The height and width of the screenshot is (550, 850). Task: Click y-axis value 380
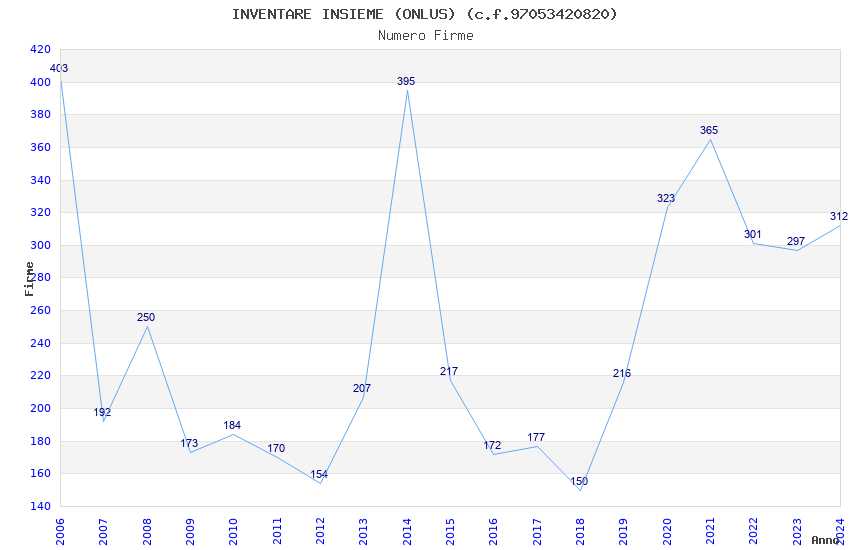point(40,114)
